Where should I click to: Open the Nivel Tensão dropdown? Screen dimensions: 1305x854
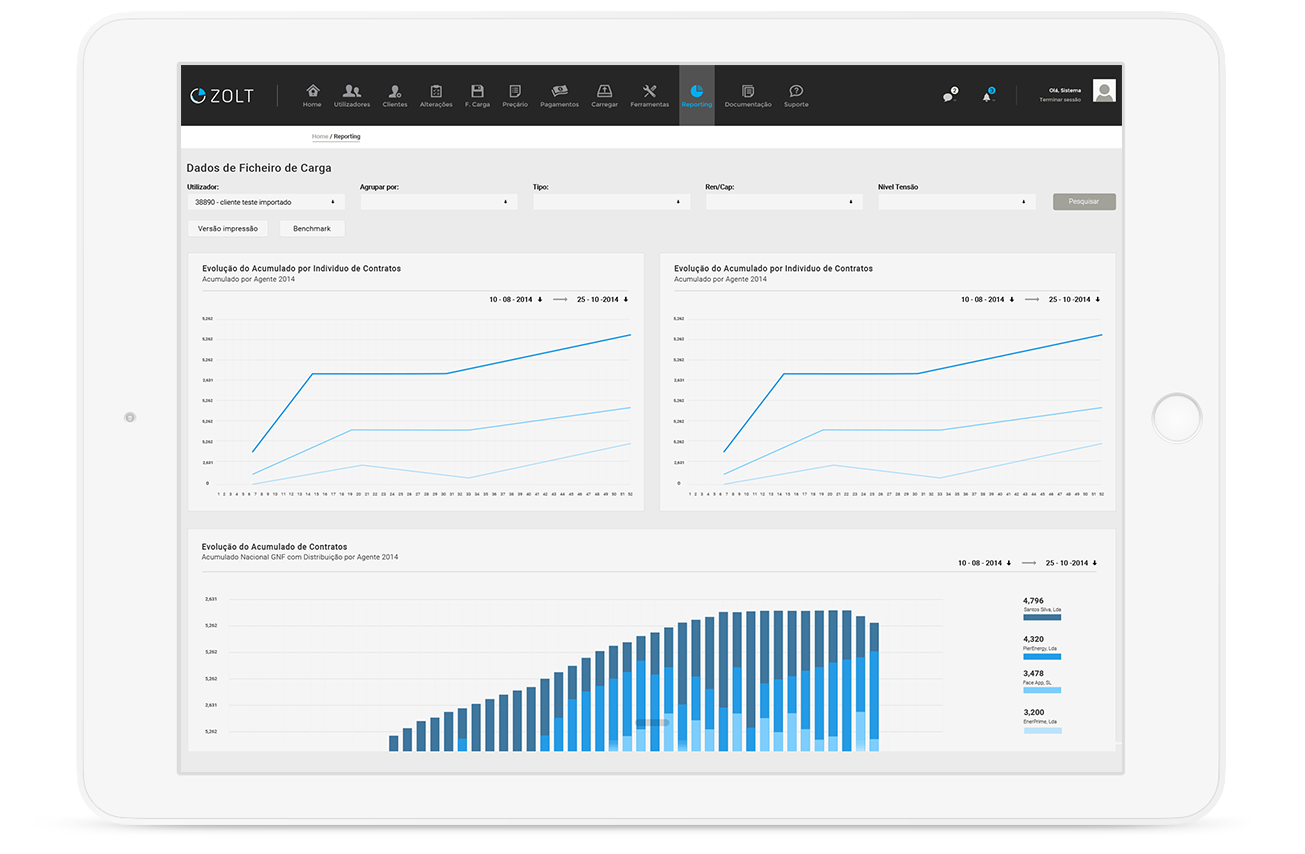(x=957, y=202)
